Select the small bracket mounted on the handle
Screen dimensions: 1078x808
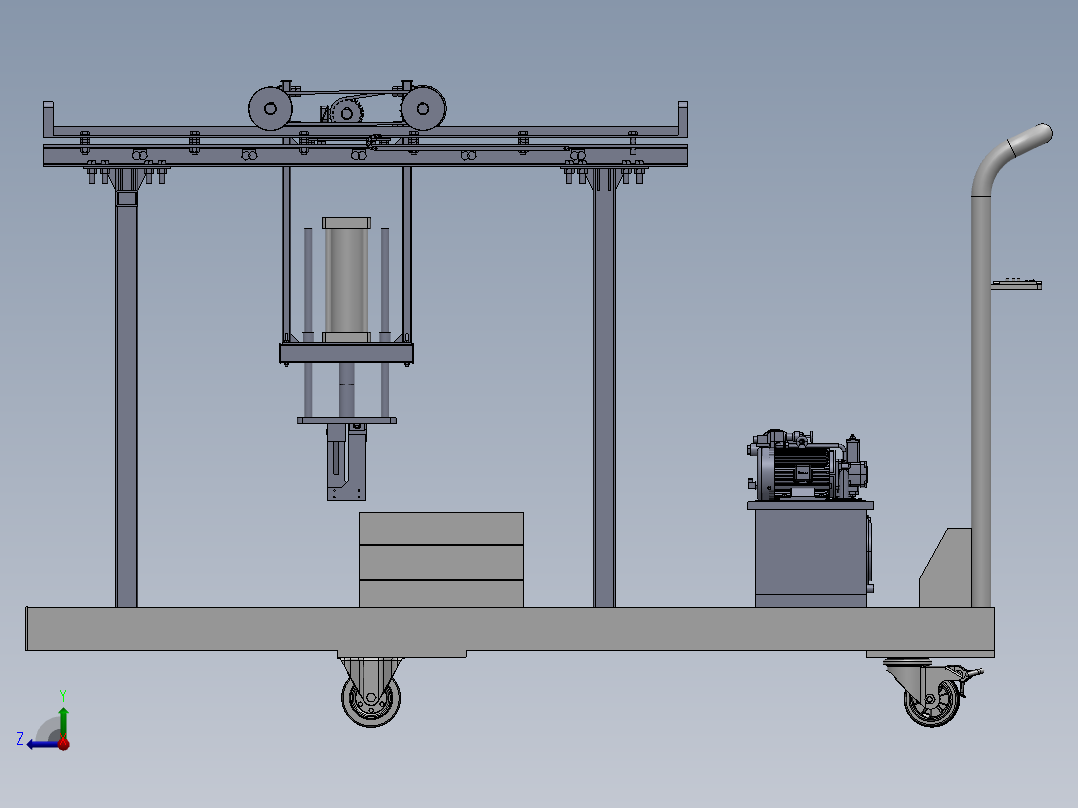tap(1016, 283)
